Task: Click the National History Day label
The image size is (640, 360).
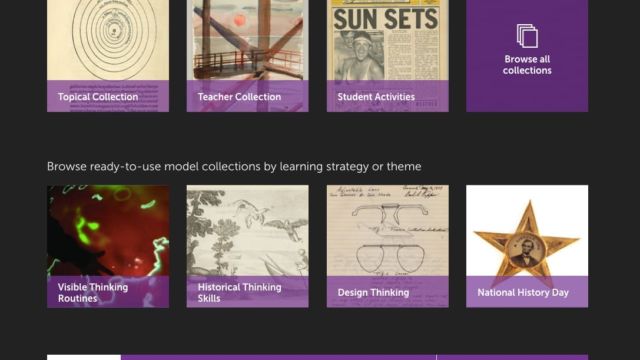Action: click(x=523, y=293)
